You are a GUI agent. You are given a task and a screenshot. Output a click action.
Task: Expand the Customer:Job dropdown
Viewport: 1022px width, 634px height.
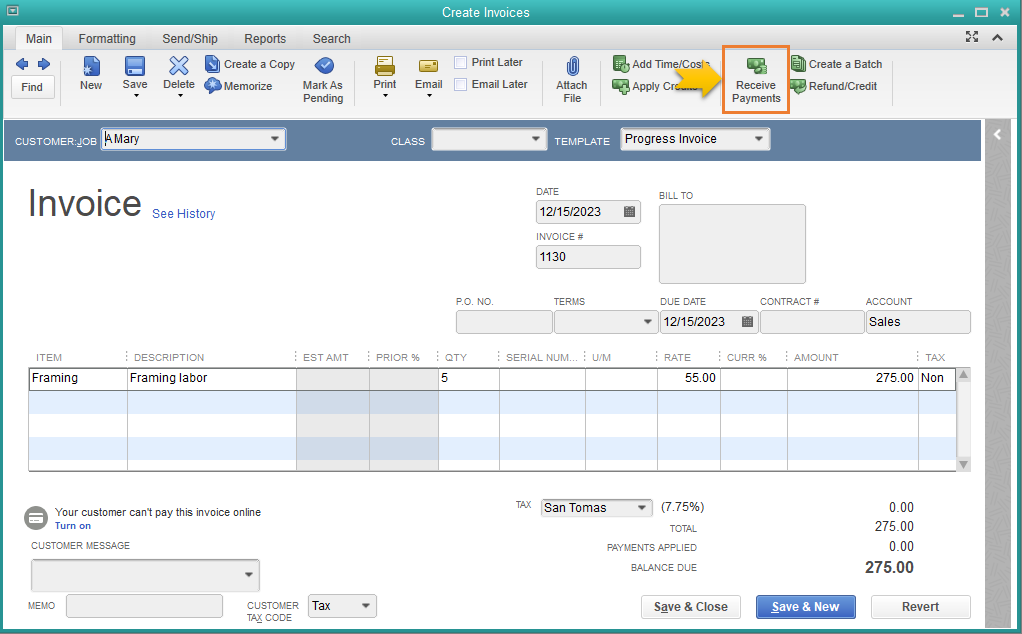pos(275,140)
